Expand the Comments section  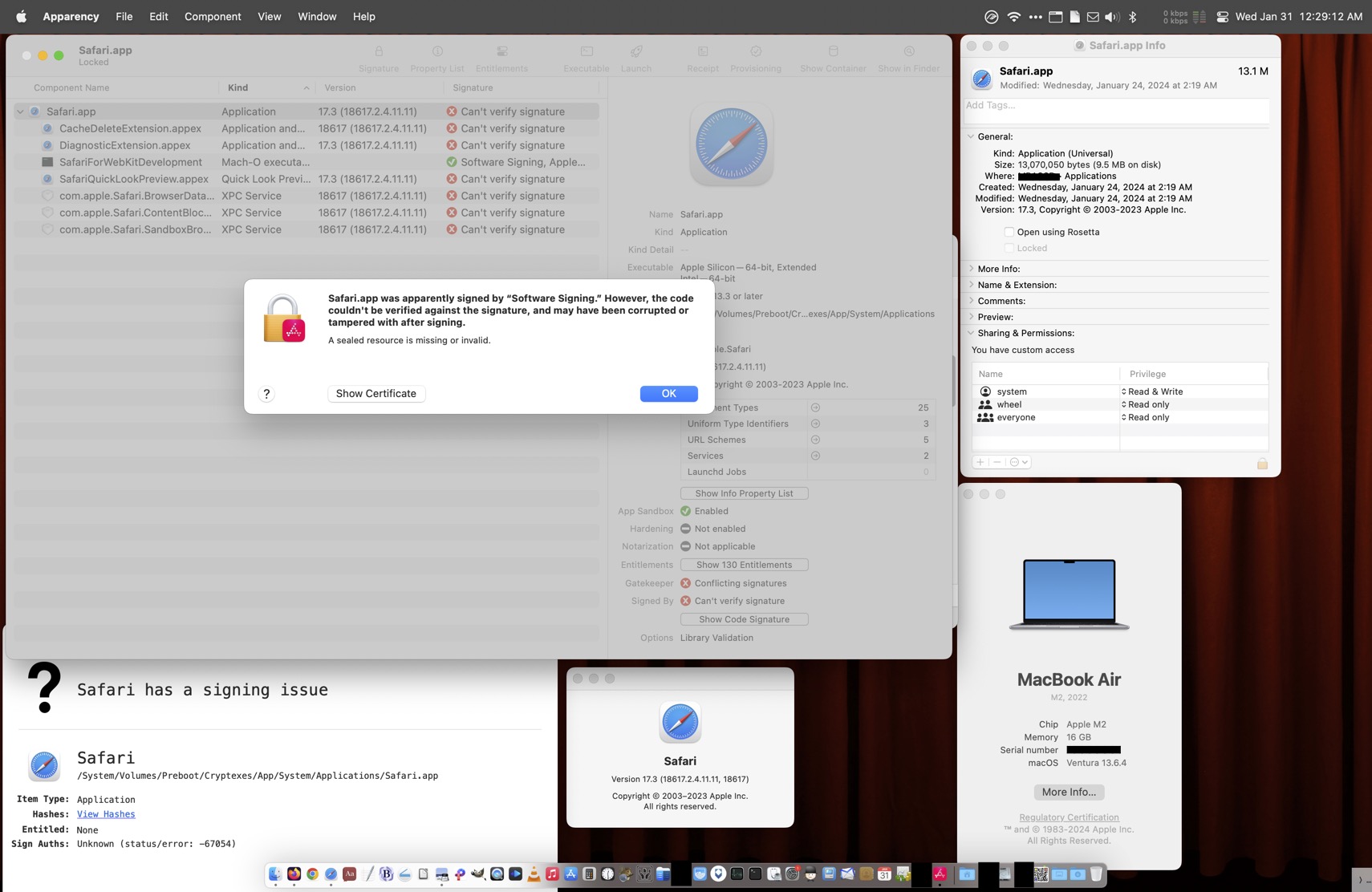(x=971, y=301)
